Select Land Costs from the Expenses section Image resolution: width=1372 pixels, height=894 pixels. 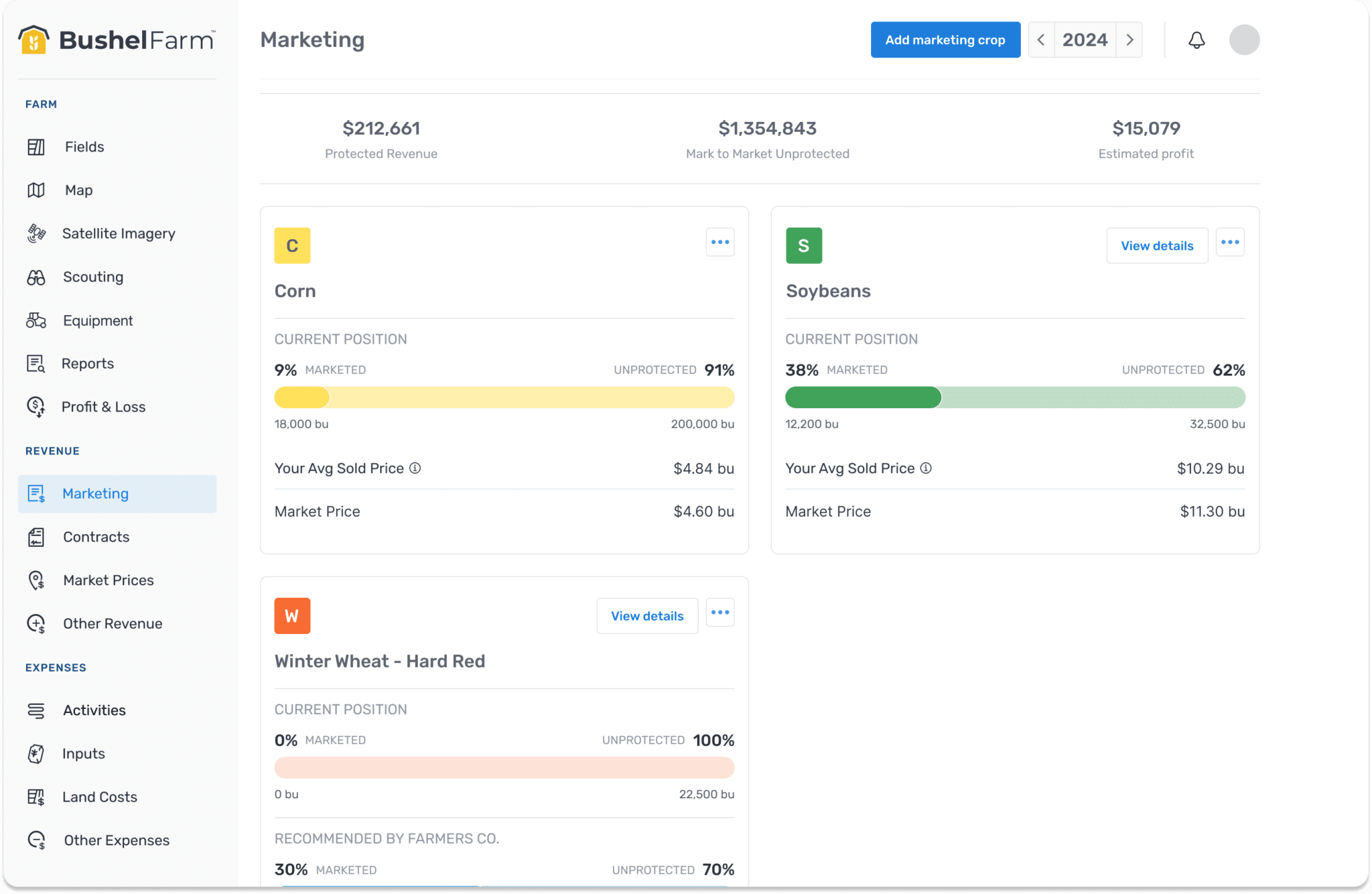pyautogui.click(x=100, y=797)
